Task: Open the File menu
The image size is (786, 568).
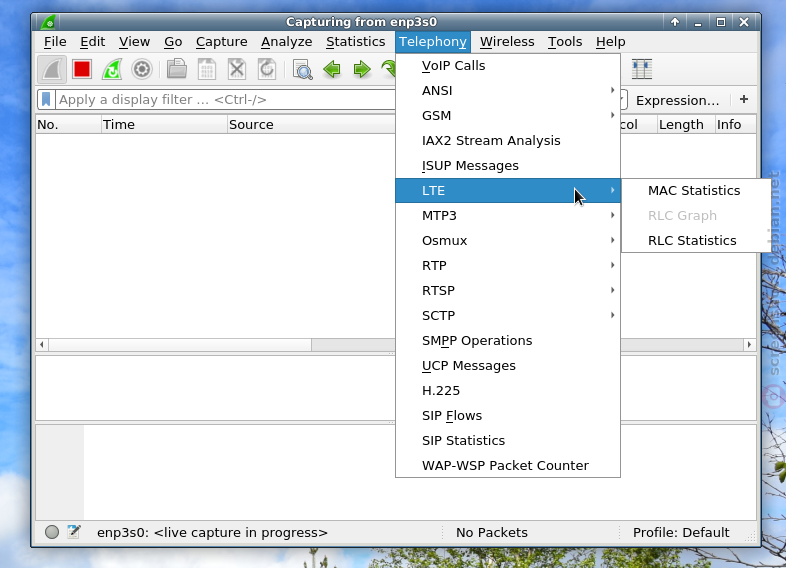Action: 55,42
